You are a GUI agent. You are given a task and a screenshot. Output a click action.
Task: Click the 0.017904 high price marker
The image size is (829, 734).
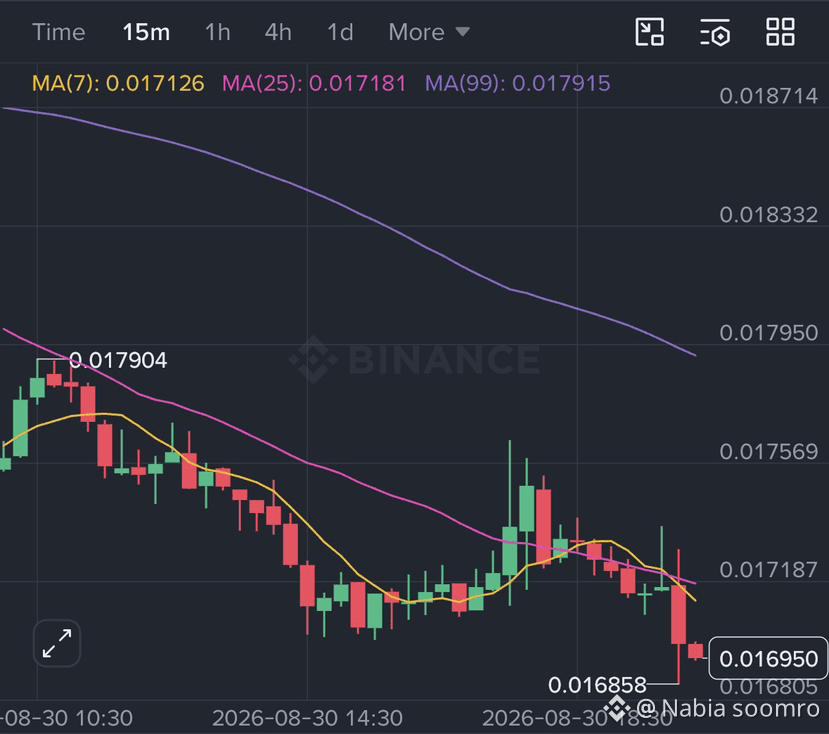(118, 360)
